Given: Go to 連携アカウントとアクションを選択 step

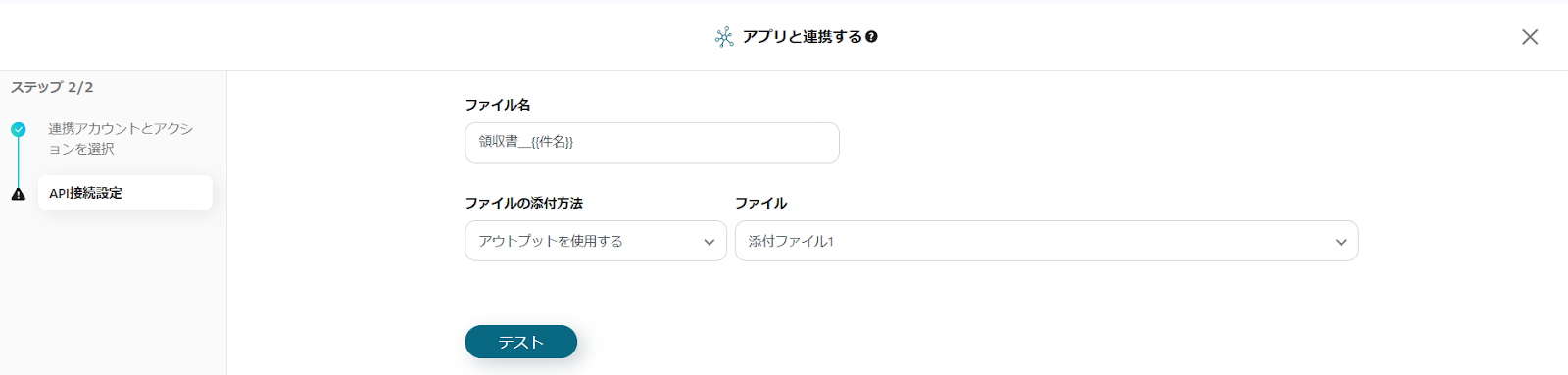Looking at the screenshot, I should coord(121,139).
